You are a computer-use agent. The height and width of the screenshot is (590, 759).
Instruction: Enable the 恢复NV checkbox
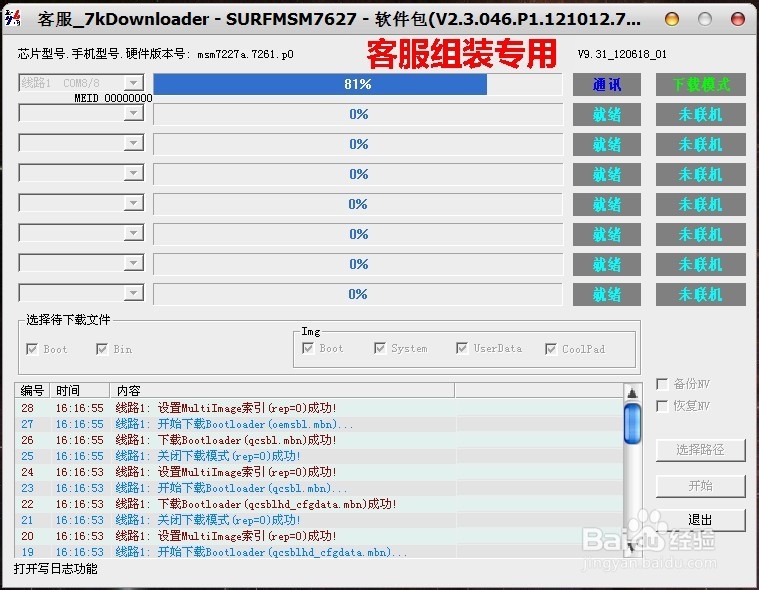662,406
